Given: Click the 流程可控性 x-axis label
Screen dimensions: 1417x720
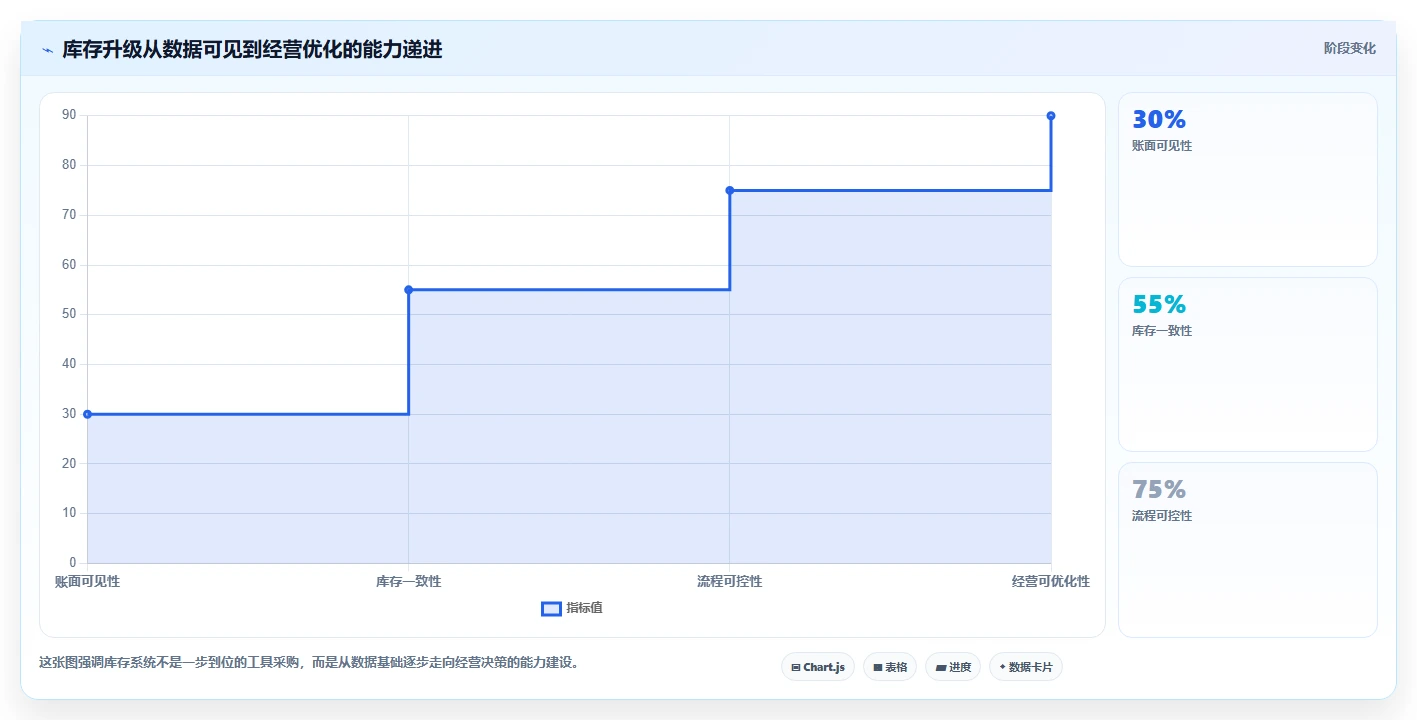Looking at the screenshot, I should click(x=729, y=581).
